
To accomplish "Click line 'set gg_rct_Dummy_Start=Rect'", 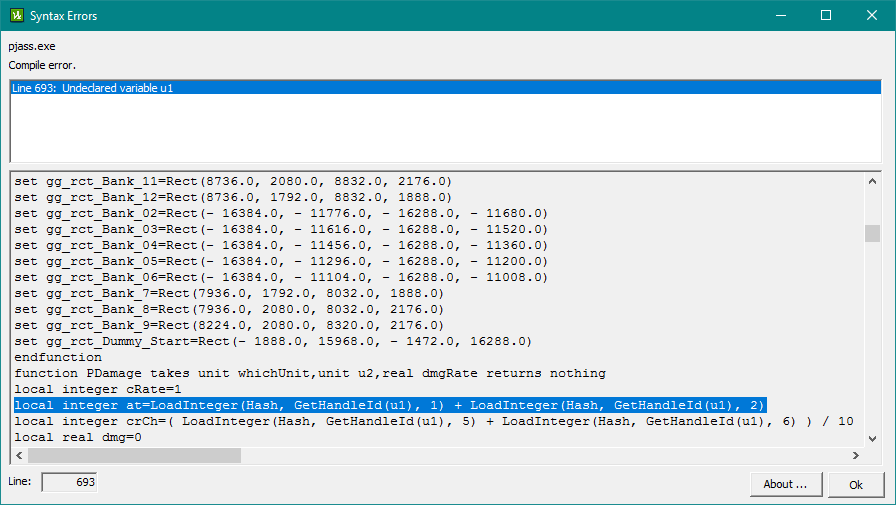I will point(273,341).
